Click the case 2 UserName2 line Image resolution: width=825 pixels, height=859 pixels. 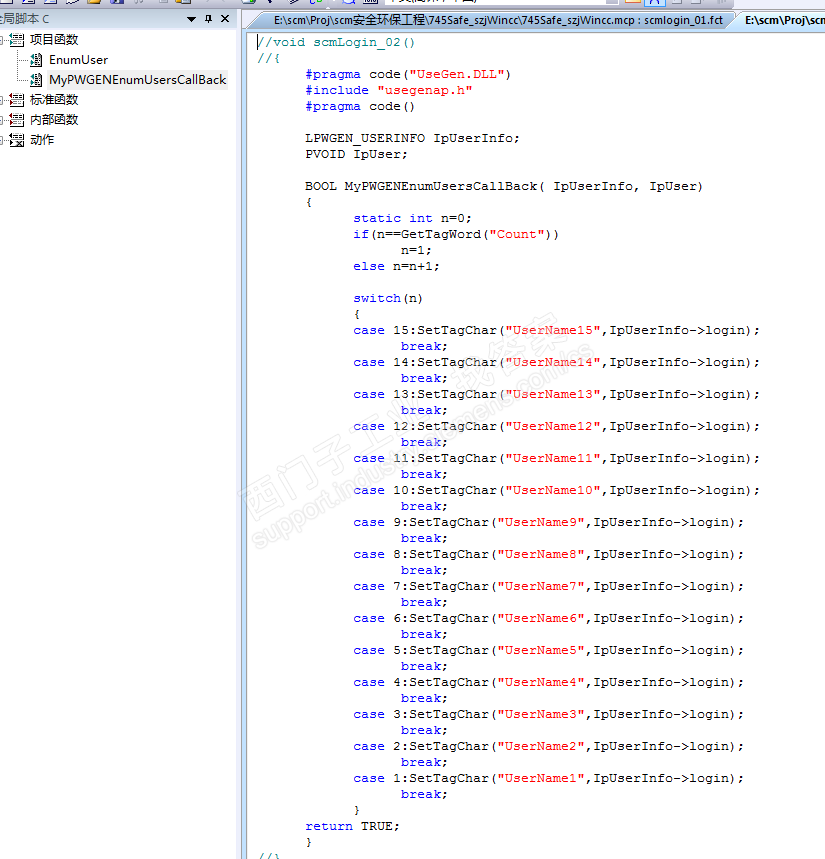click(548, 746)
